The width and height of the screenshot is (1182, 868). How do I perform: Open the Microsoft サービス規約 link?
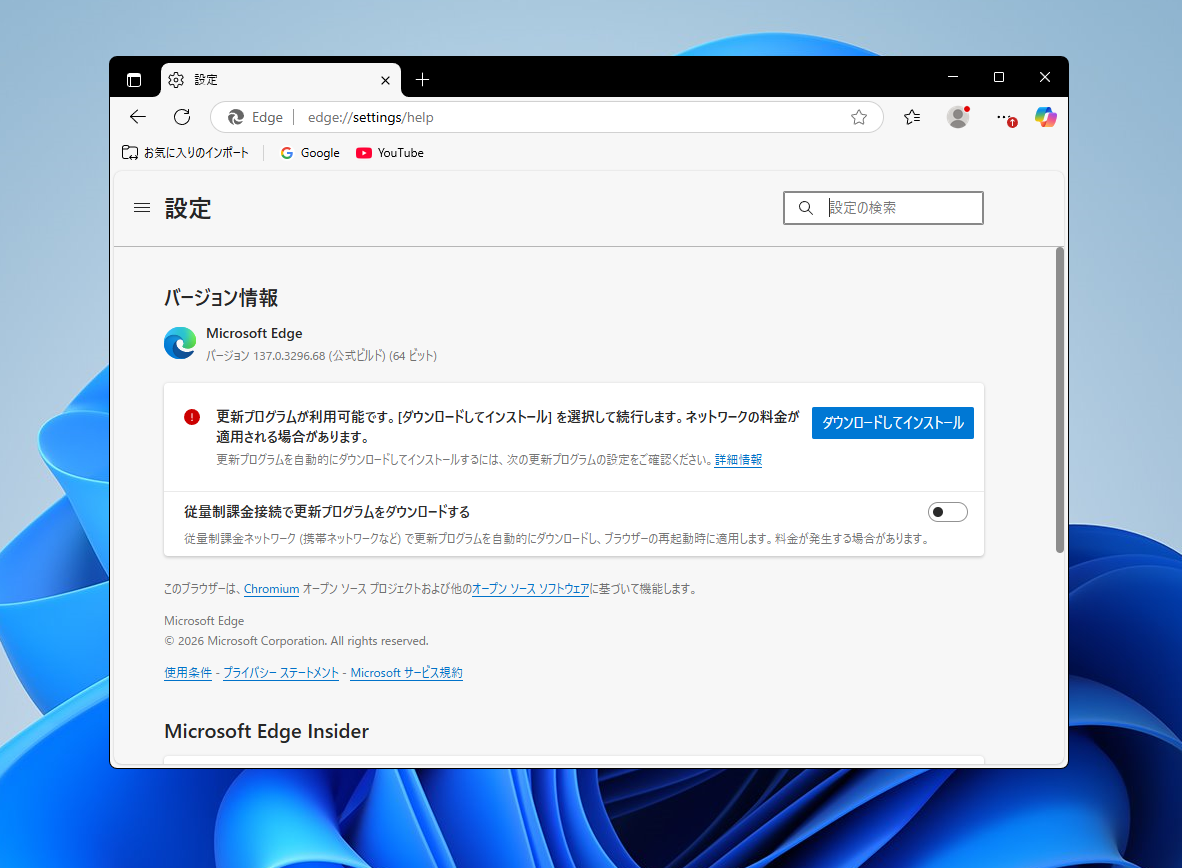pyautogui.click(x=406, y=673)
